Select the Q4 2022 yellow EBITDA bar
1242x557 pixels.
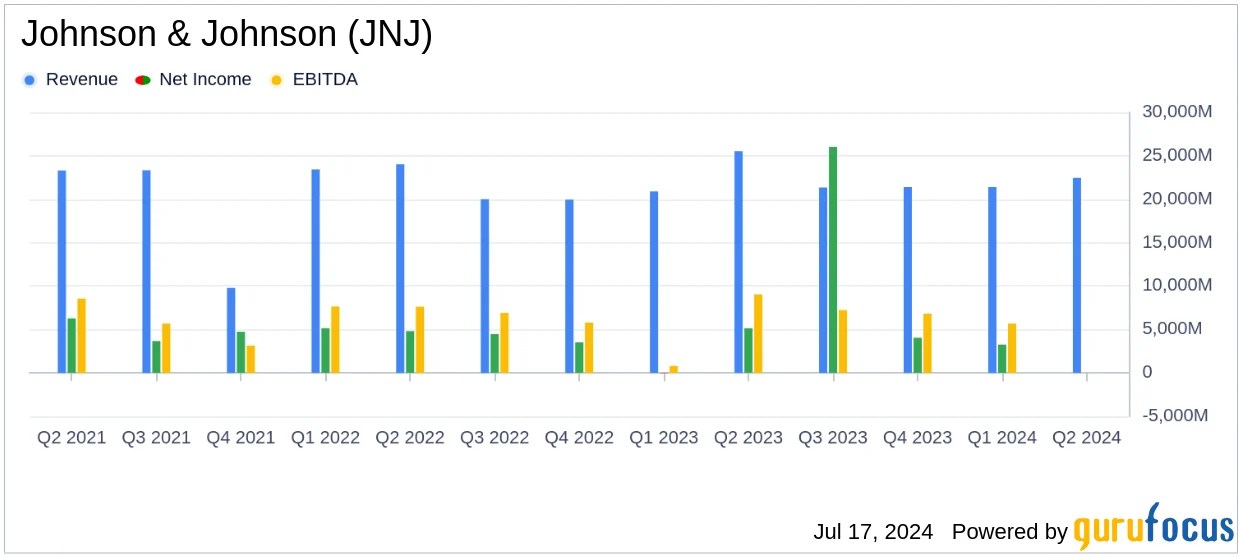click(x=589, y=348)
